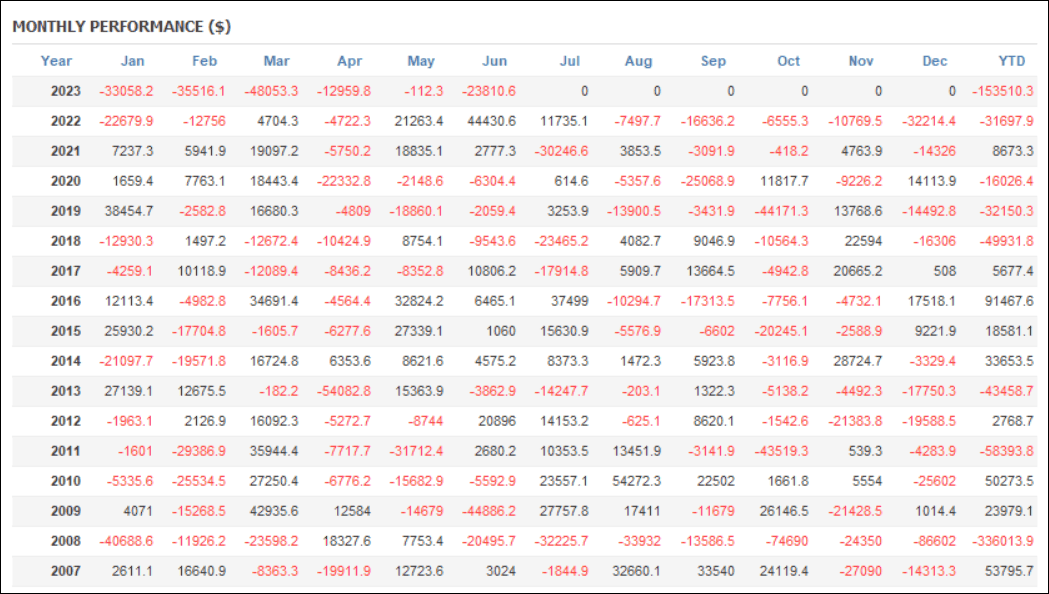The image size is (1049, 594).
Task: Select the Monthly Performance ($) heading
Action: click(x=122, y=27)
